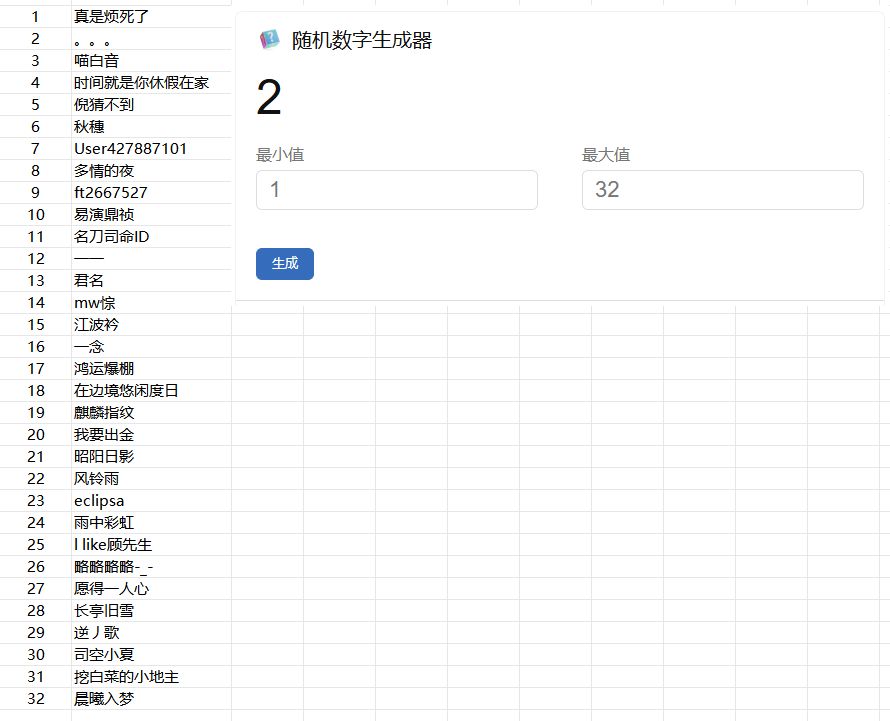
Task: Select cell with 长亭旧雪
Action: click(x=152, y=611)
